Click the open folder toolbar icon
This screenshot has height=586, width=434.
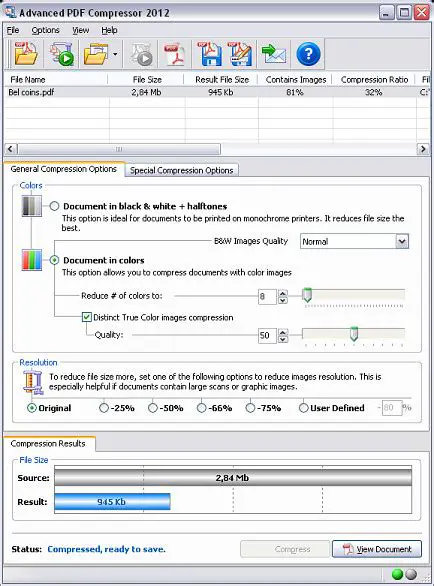96,54
